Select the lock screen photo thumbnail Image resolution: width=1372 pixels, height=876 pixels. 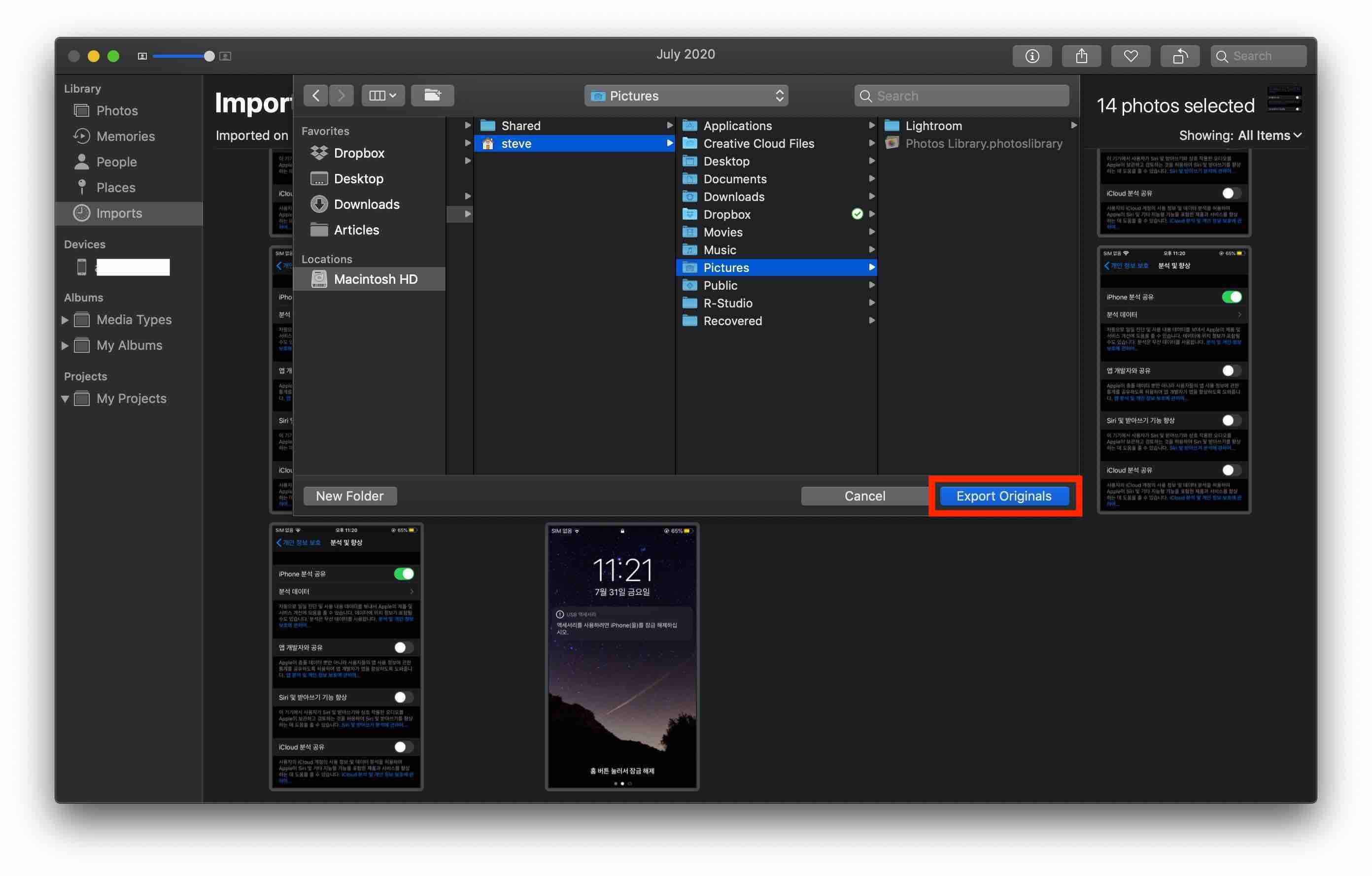click(x=621, y=656)
